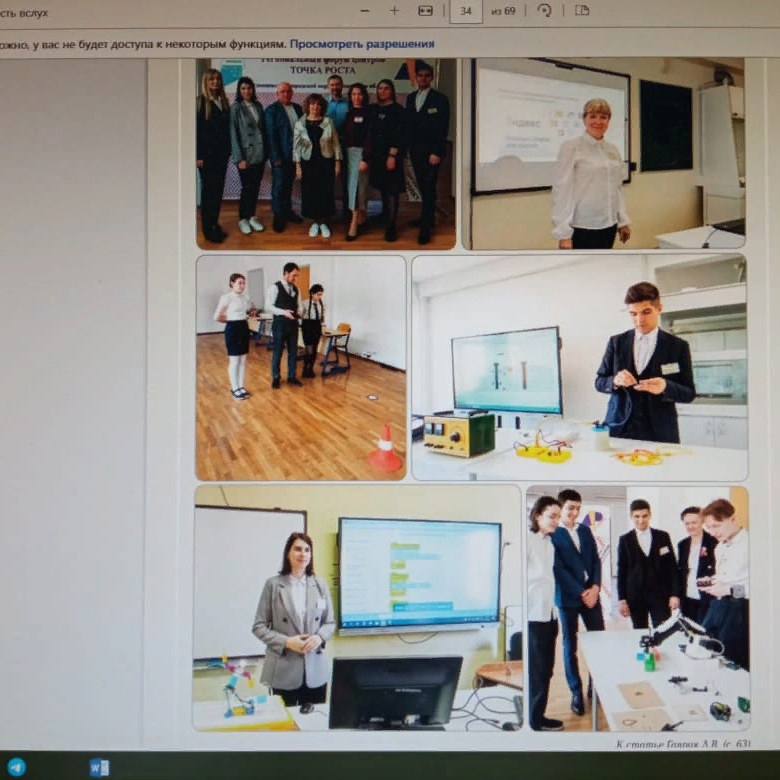Select the photo of woman in white blouse
780x780 pixels.
click(608, 153)
